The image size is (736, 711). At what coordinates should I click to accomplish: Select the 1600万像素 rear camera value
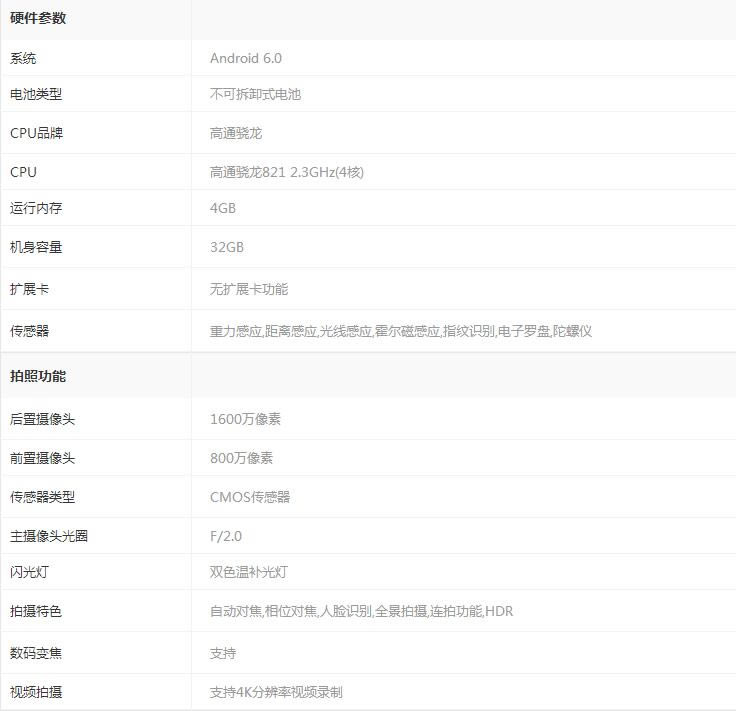(245, 419)
